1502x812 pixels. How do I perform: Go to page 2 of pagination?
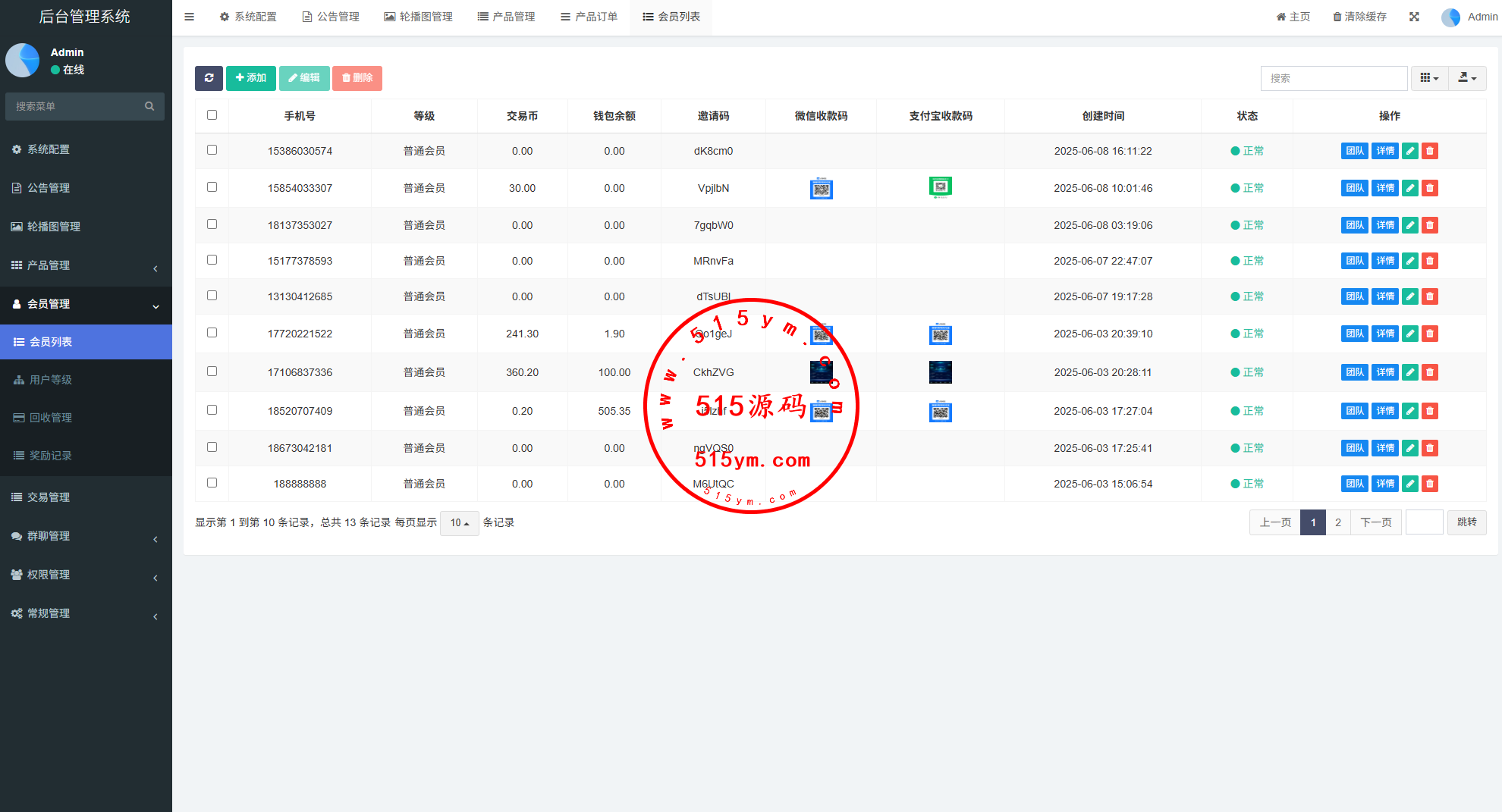click(x=1337, y=522)
